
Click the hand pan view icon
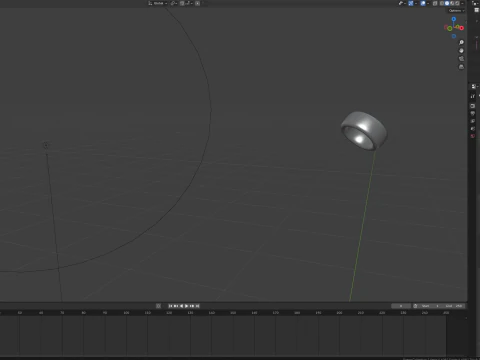[x=461, y=51]
